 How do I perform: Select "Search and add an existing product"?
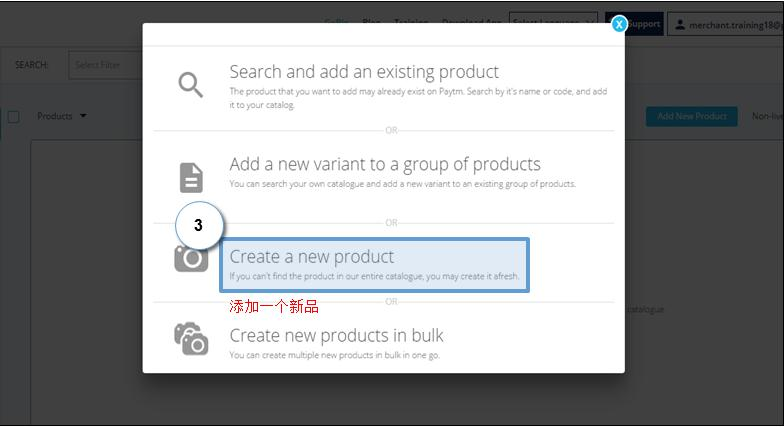pyautogui.click(x=364, y=72)
